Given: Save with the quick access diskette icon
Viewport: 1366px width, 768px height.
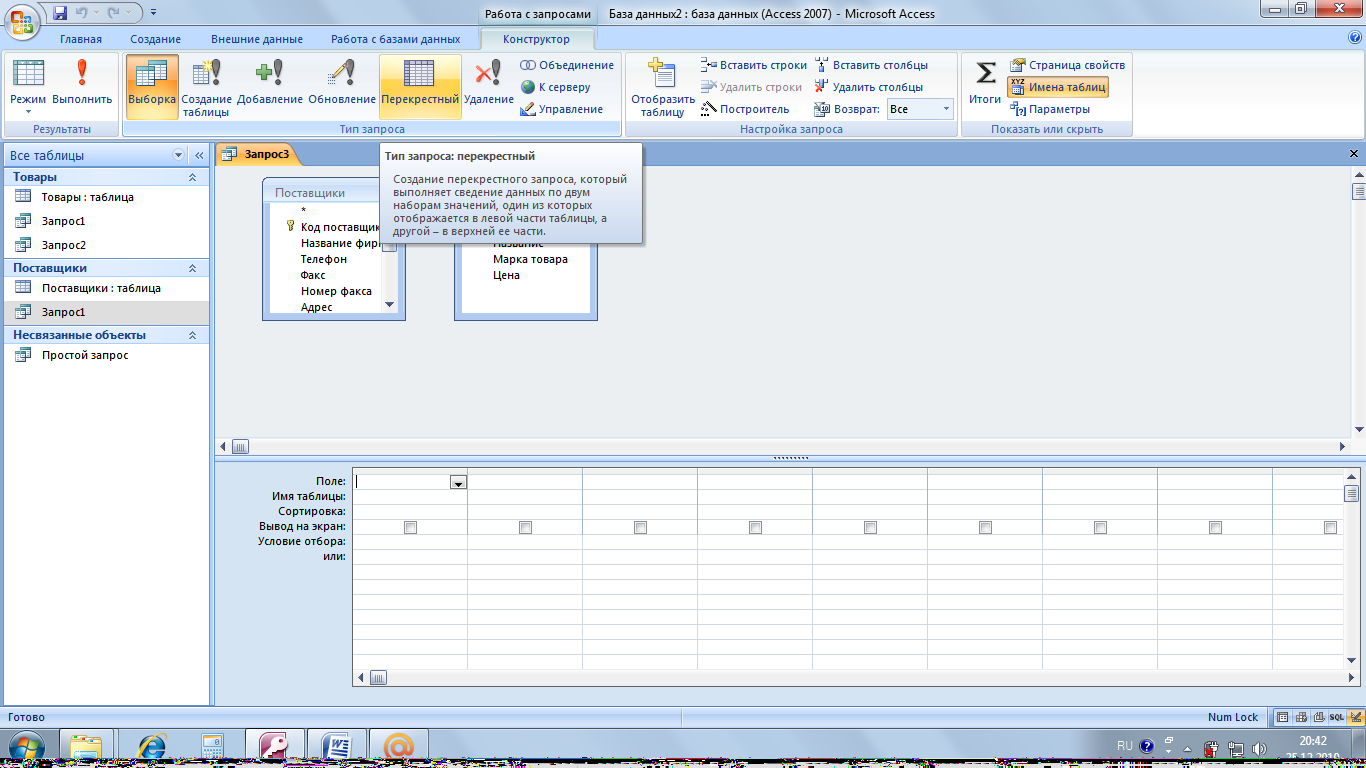Looking at the screenshot, I should pyautogui.click(x=60, y=14).
